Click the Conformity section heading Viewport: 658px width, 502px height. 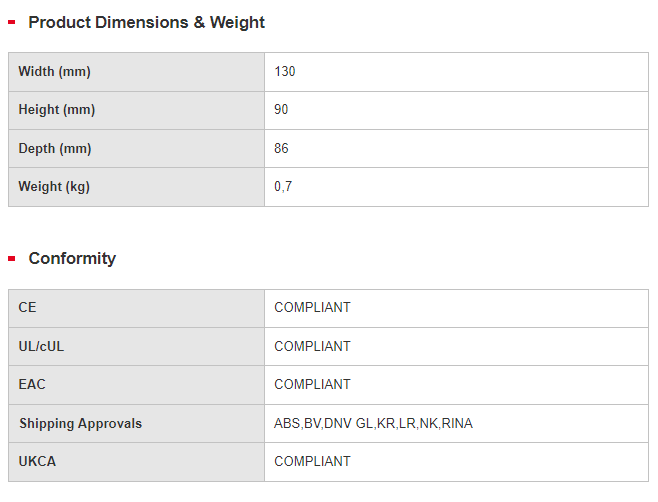[x=72, y=258]
